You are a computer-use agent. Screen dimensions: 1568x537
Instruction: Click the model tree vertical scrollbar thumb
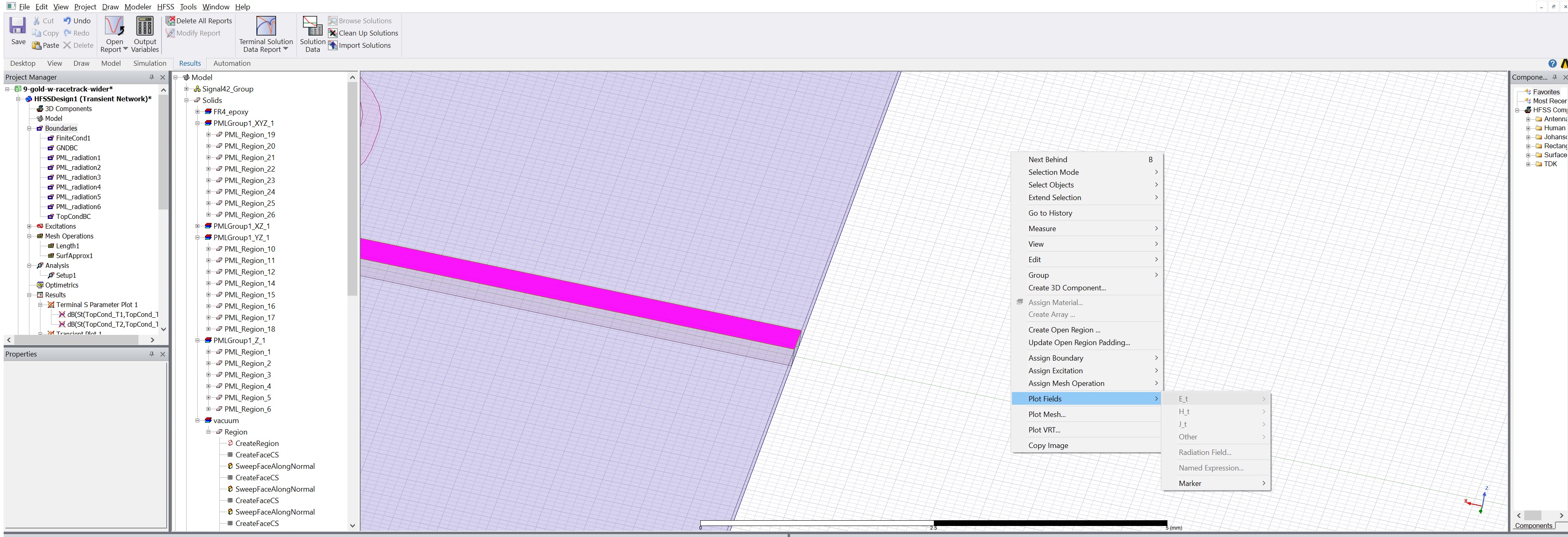point(352,189)
